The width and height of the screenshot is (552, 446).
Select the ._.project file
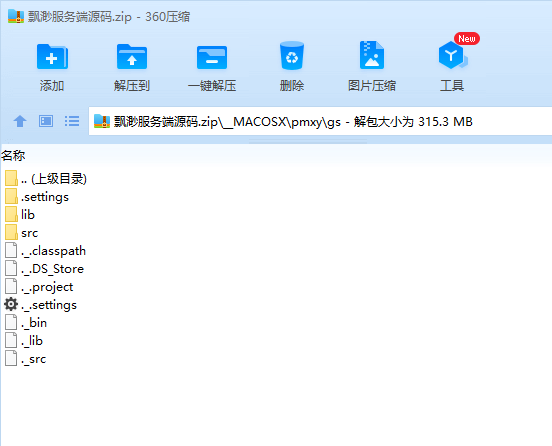coord(39,287)
